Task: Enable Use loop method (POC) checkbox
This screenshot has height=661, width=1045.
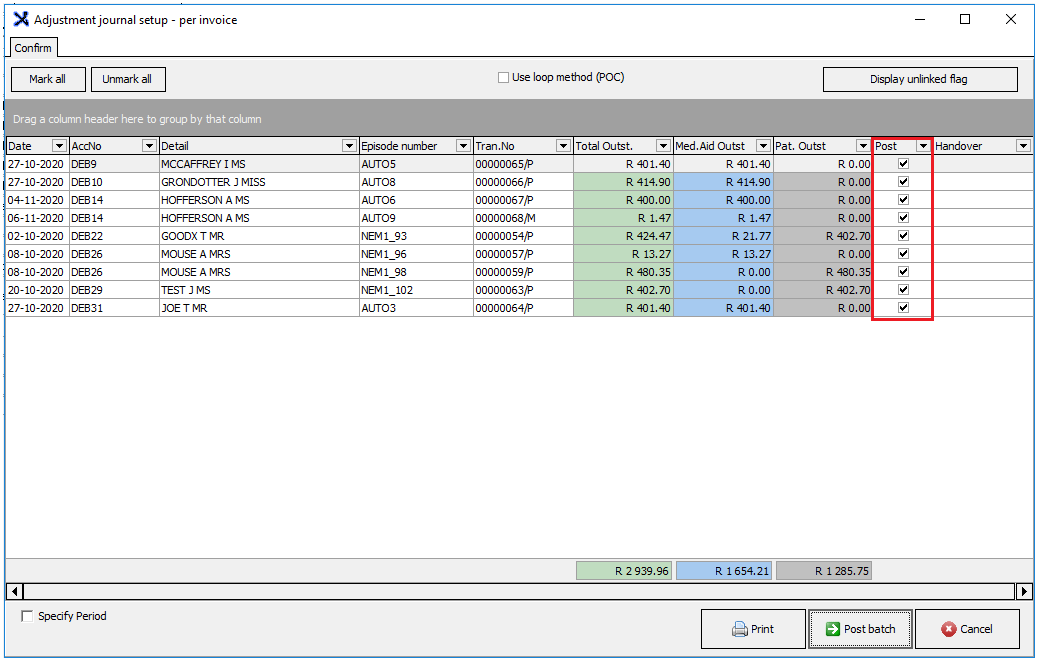Action: tap(504, 78)
